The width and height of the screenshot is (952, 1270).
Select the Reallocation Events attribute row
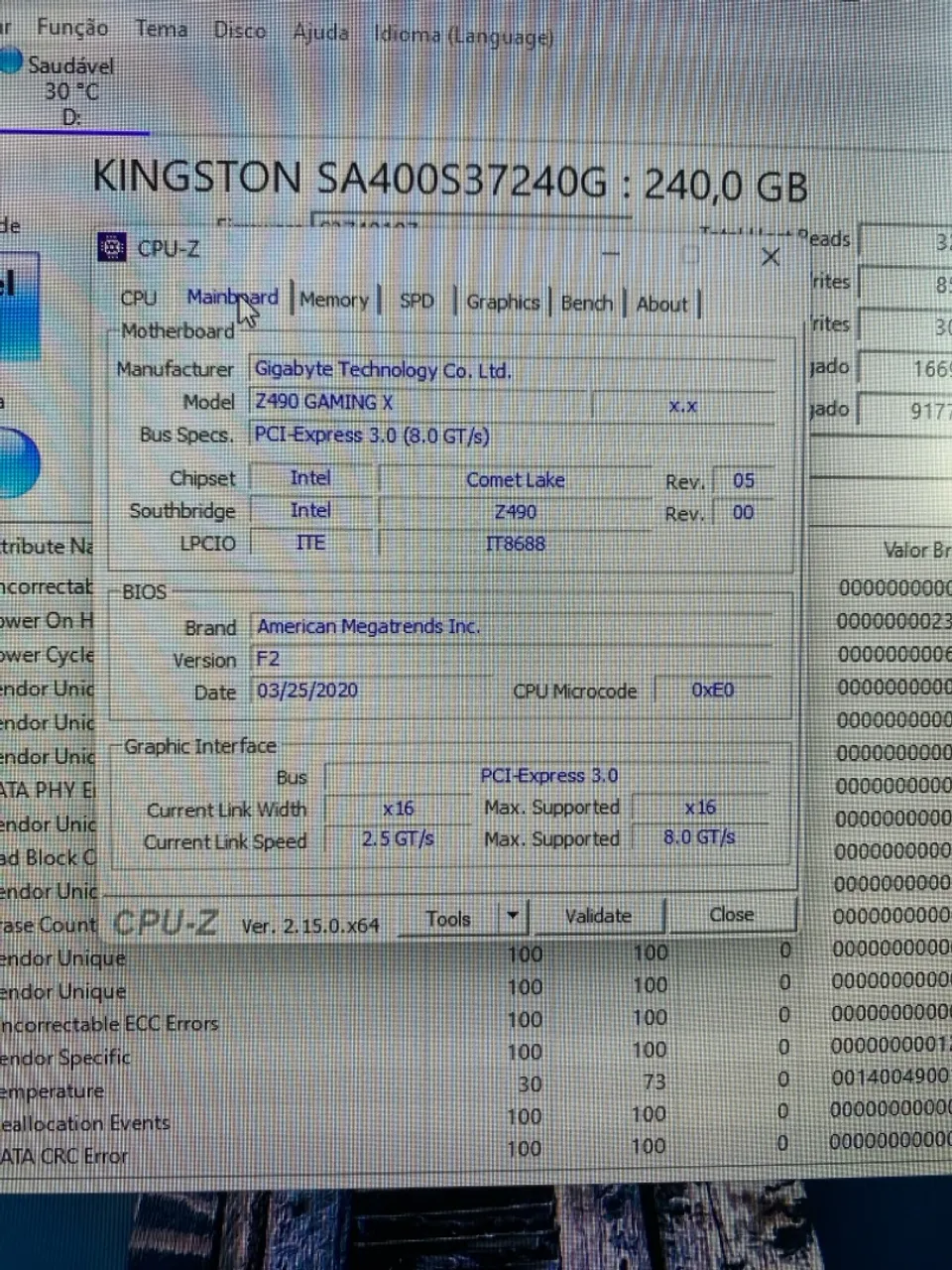pyautogui.click(x=476, y=1119)
